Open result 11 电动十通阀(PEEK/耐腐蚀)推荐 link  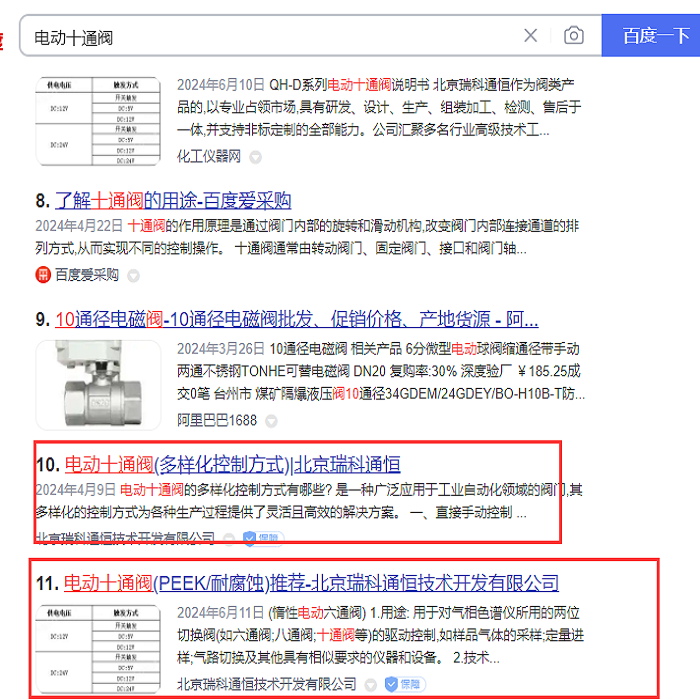(312, 583)
